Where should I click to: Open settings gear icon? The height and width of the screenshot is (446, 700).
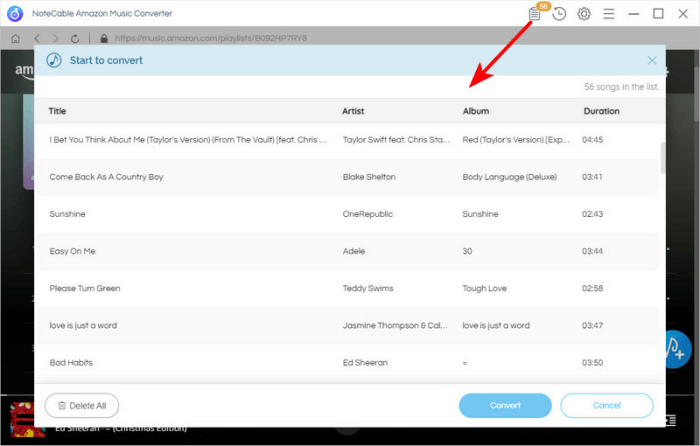click(584, 14)
